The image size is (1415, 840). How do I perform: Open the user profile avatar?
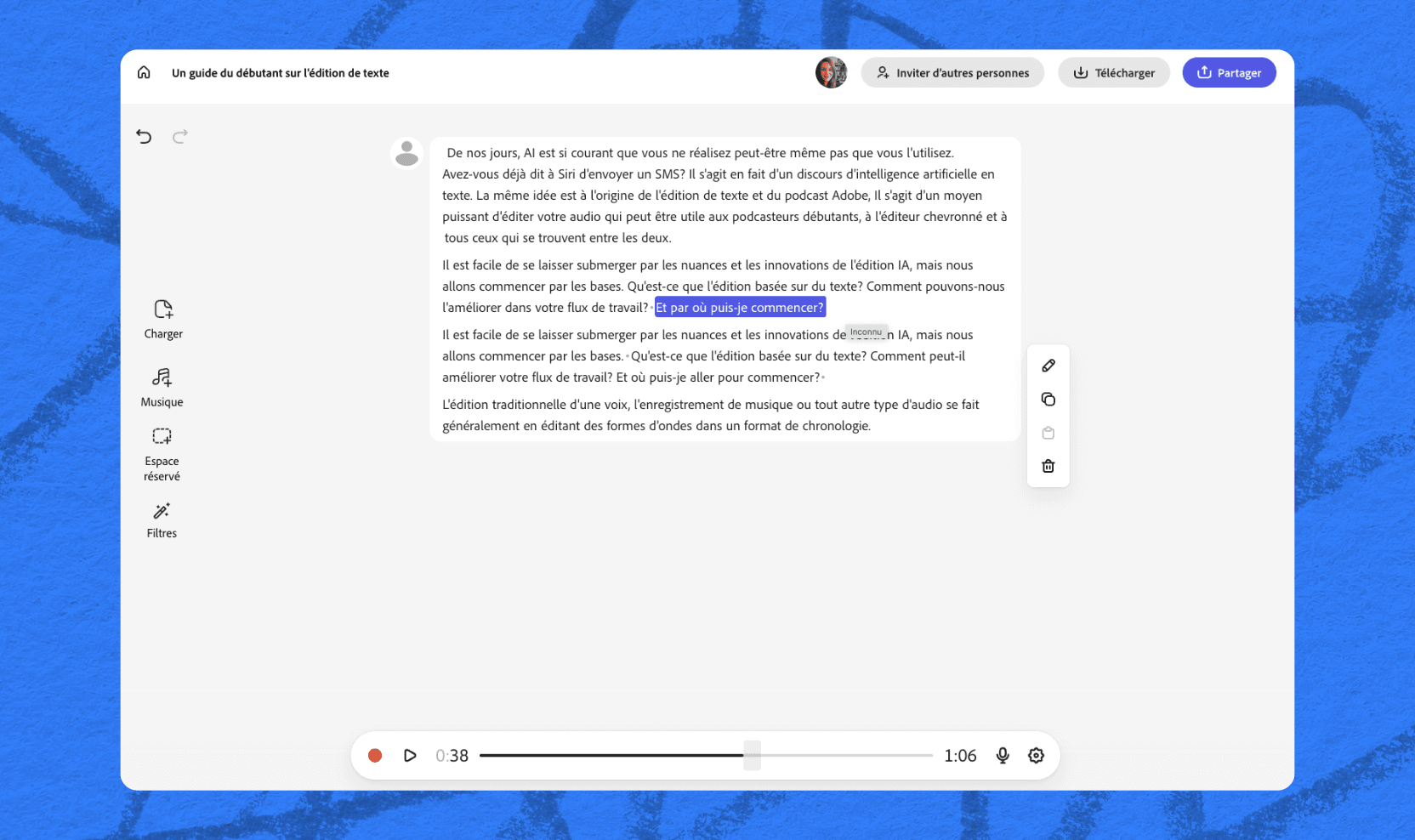click(831, 73)
